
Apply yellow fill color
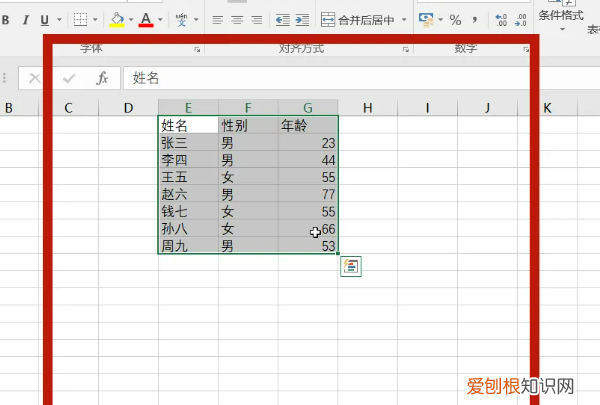pyautogui.click(x=117, y=20)
